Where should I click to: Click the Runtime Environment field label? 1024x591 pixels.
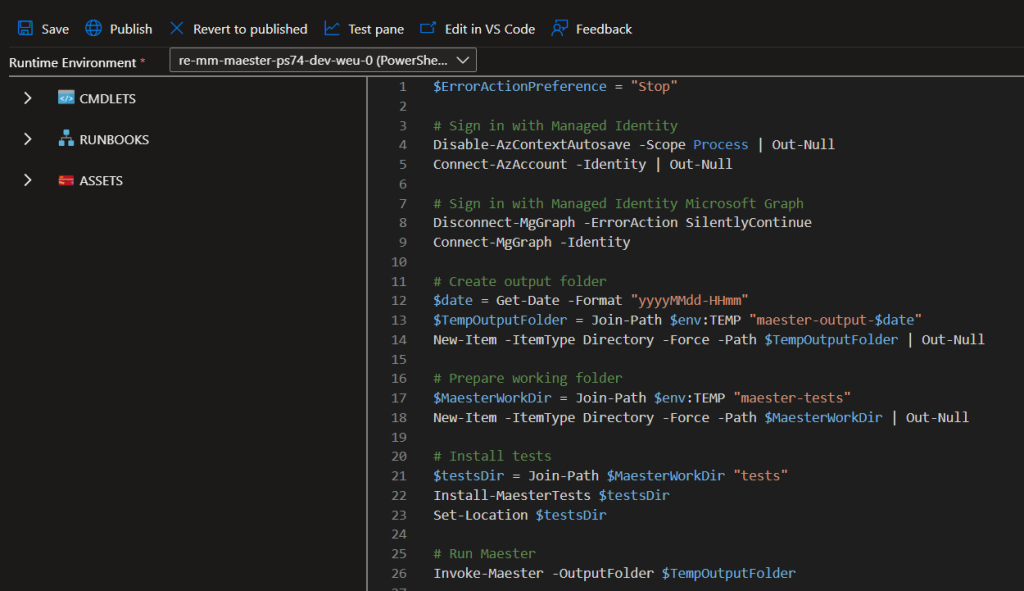coord(72,63)
